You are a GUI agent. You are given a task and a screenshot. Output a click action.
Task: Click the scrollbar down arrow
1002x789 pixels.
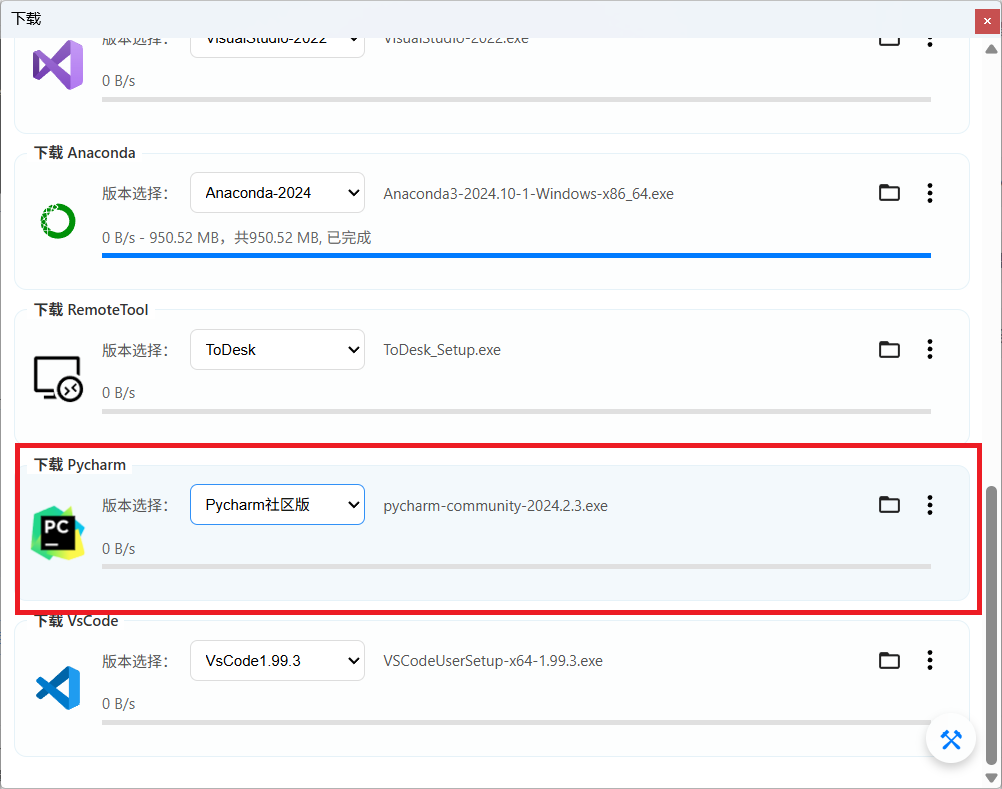[992, 778]
